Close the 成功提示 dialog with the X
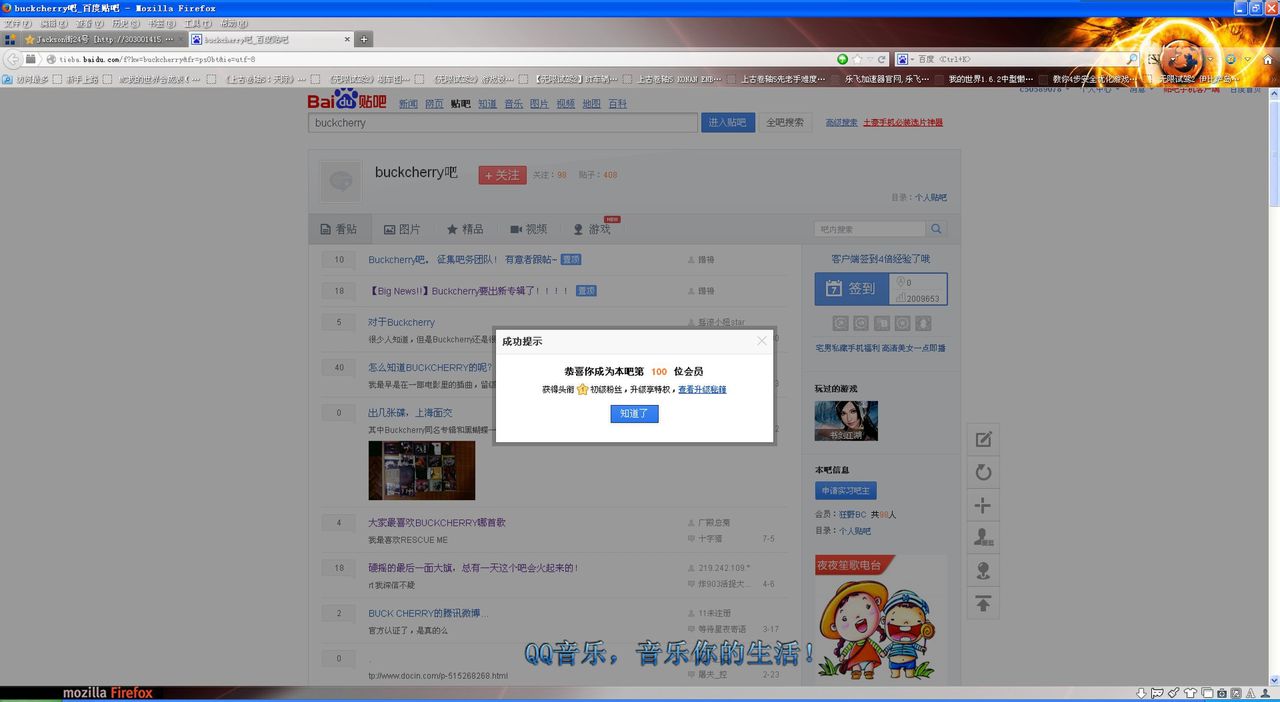The width and height of the screenshot is (1280, 702). (762, 341)
